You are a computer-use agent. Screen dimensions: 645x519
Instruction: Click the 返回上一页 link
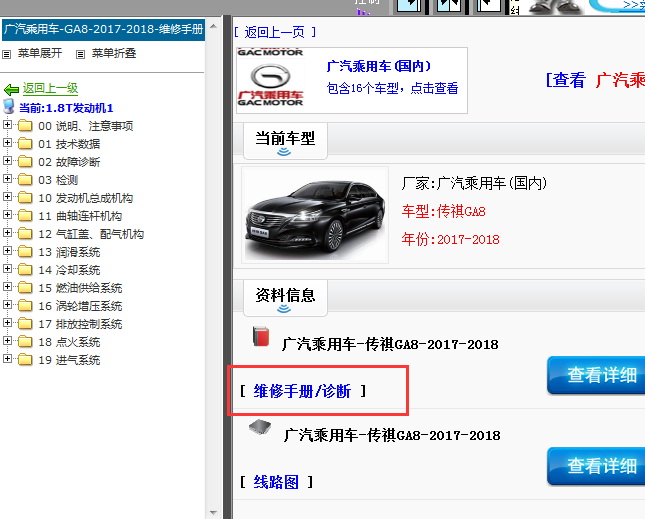coord(274,32)
